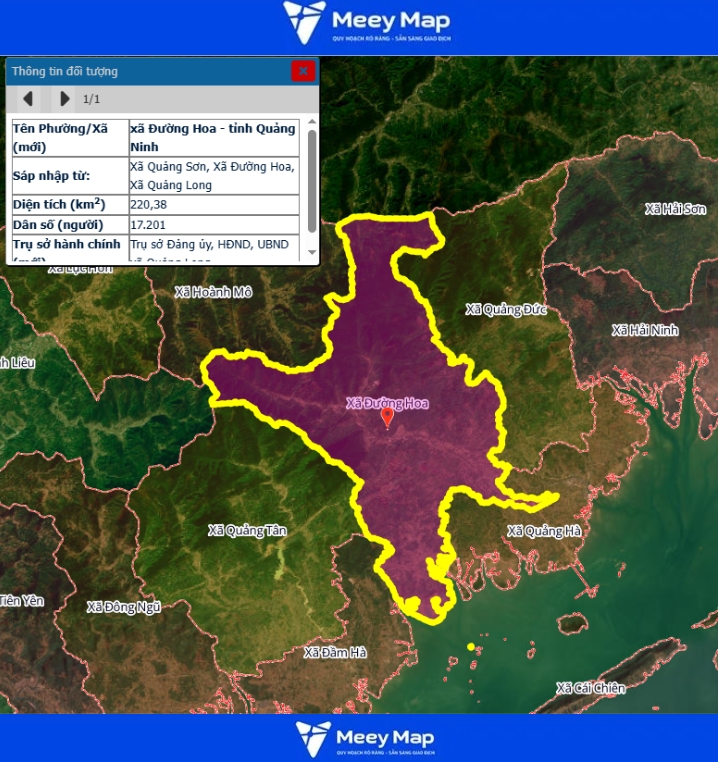Select the Xã Quảng Hà commune label
The image size is (718, 762).
click(x=543, y=531)
